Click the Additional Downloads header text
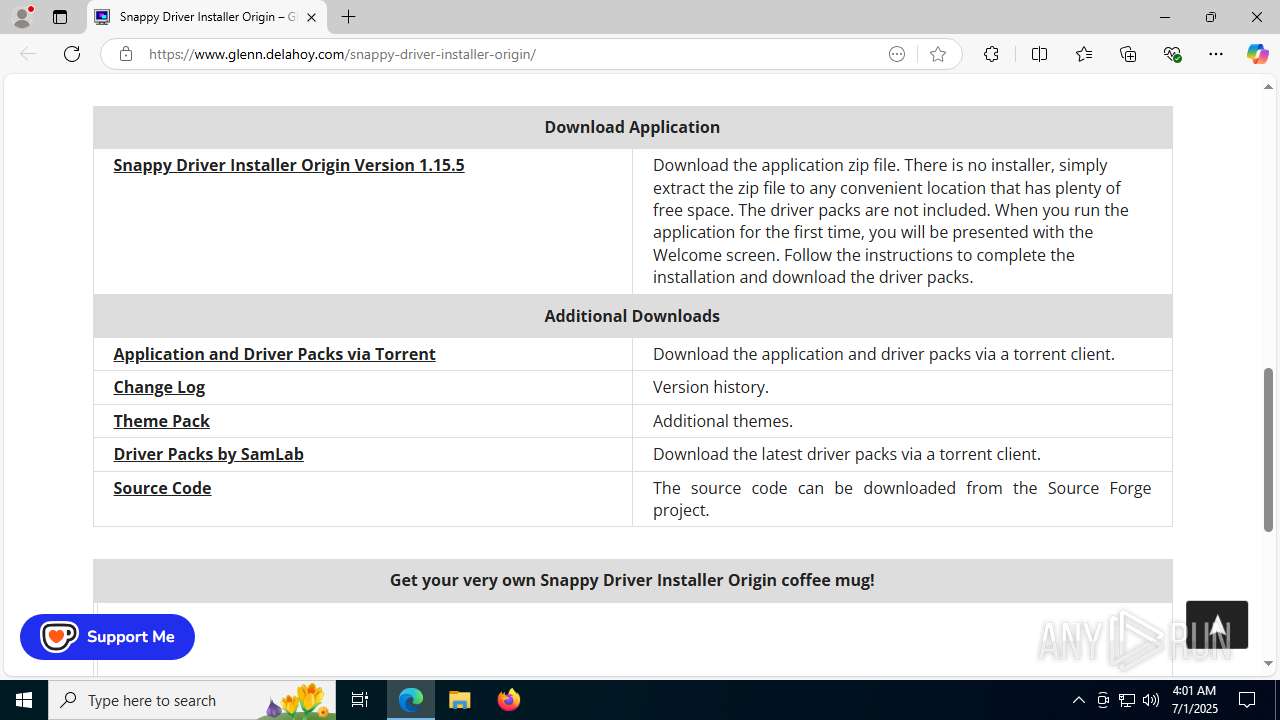 click(632, 316)
